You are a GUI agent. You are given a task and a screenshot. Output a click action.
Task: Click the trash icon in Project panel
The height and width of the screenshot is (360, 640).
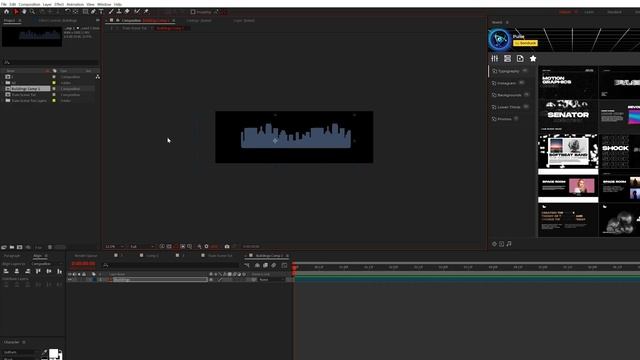point(50,247)
